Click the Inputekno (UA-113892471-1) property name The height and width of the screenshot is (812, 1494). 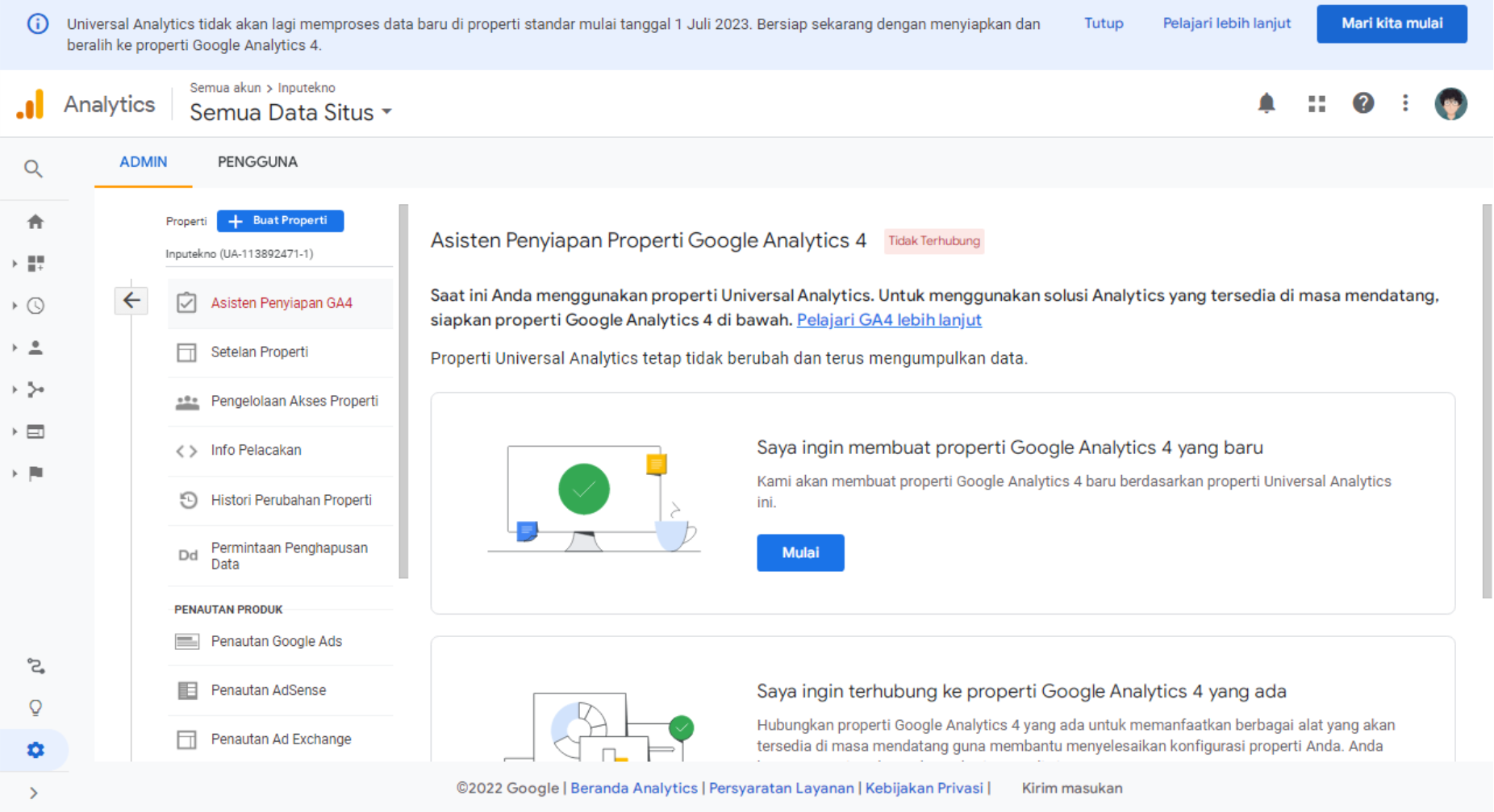point(240,254)
